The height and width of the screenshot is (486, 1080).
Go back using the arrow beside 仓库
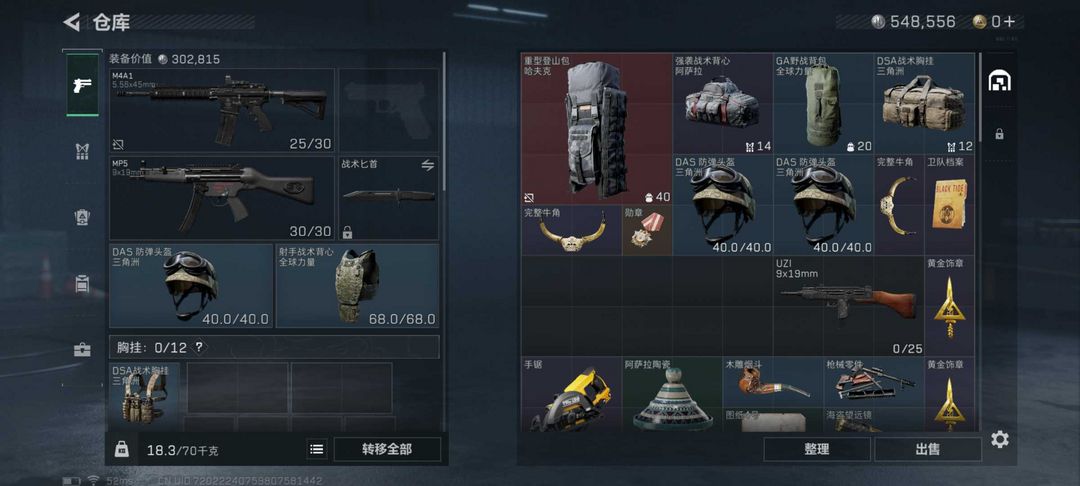click(x=71, y=23)
